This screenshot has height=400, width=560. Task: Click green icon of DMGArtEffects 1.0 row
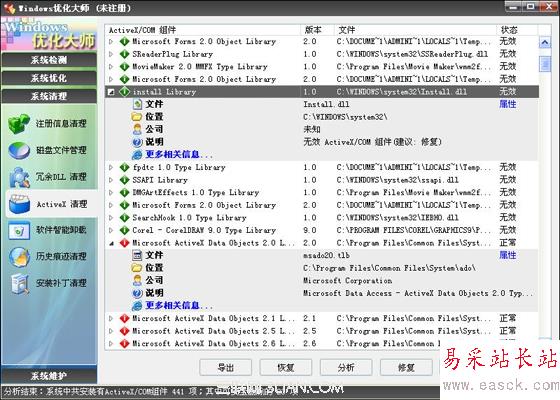(x=124, y=192)
